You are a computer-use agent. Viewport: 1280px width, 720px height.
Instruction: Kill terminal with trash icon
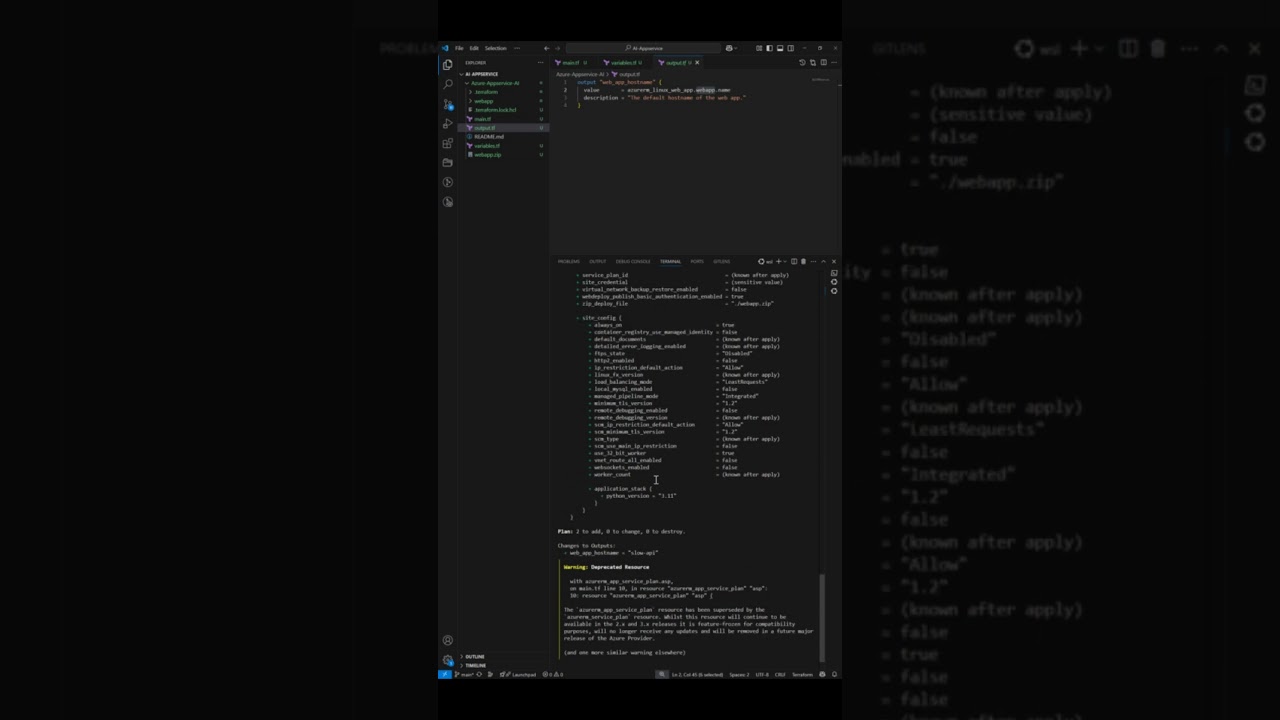click(803, 261)
